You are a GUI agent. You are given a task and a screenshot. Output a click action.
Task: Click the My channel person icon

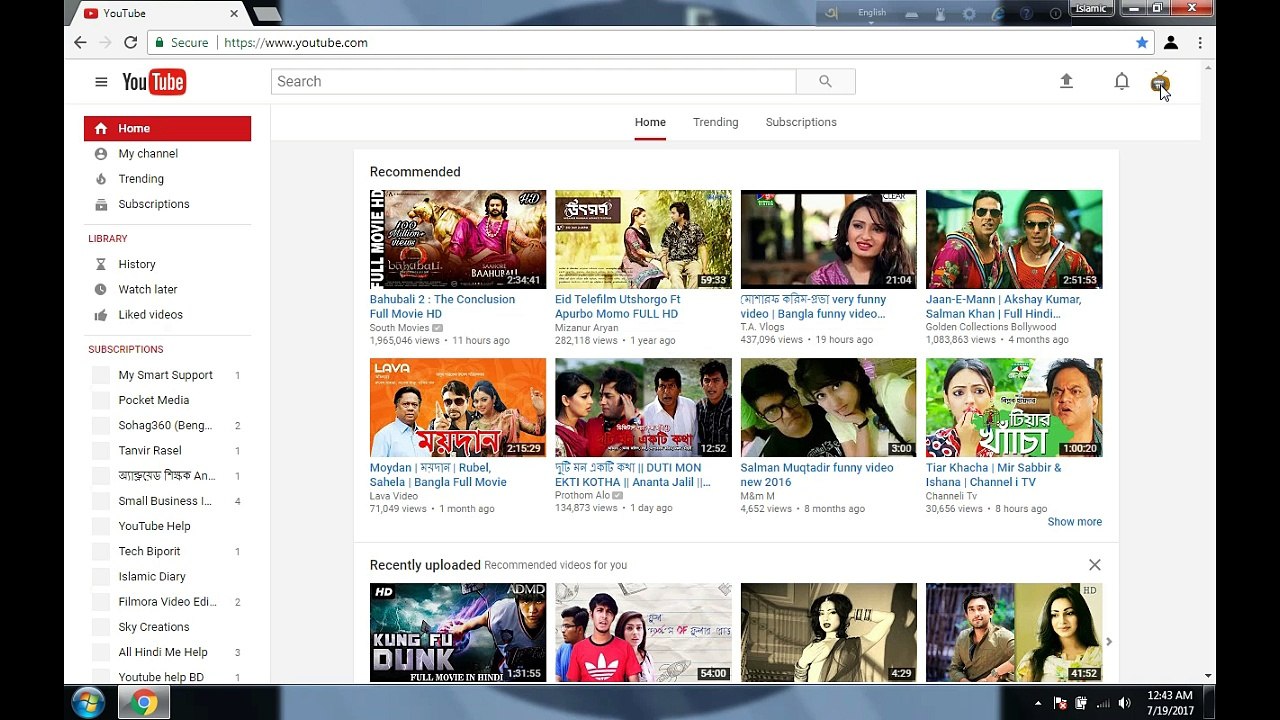click(x=100, y=154)
